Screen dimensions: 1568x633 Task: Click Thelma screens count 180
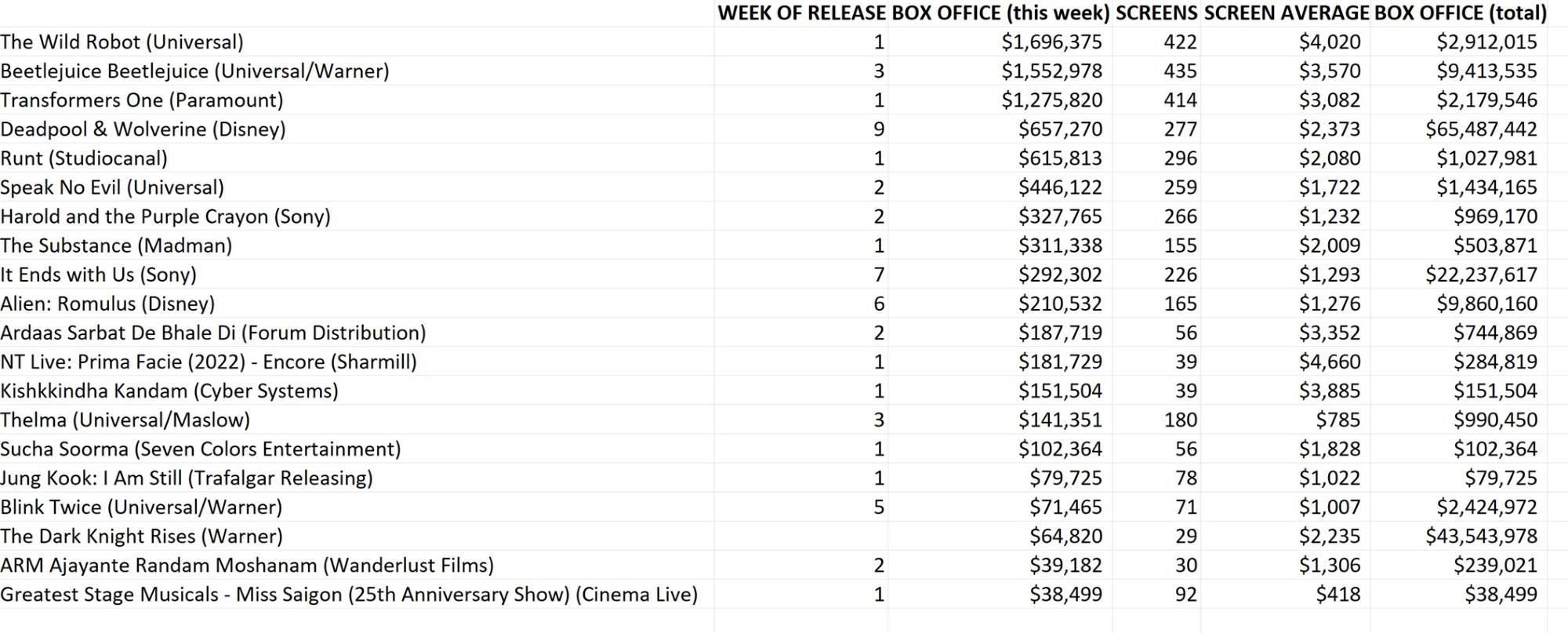(1180, 420)
